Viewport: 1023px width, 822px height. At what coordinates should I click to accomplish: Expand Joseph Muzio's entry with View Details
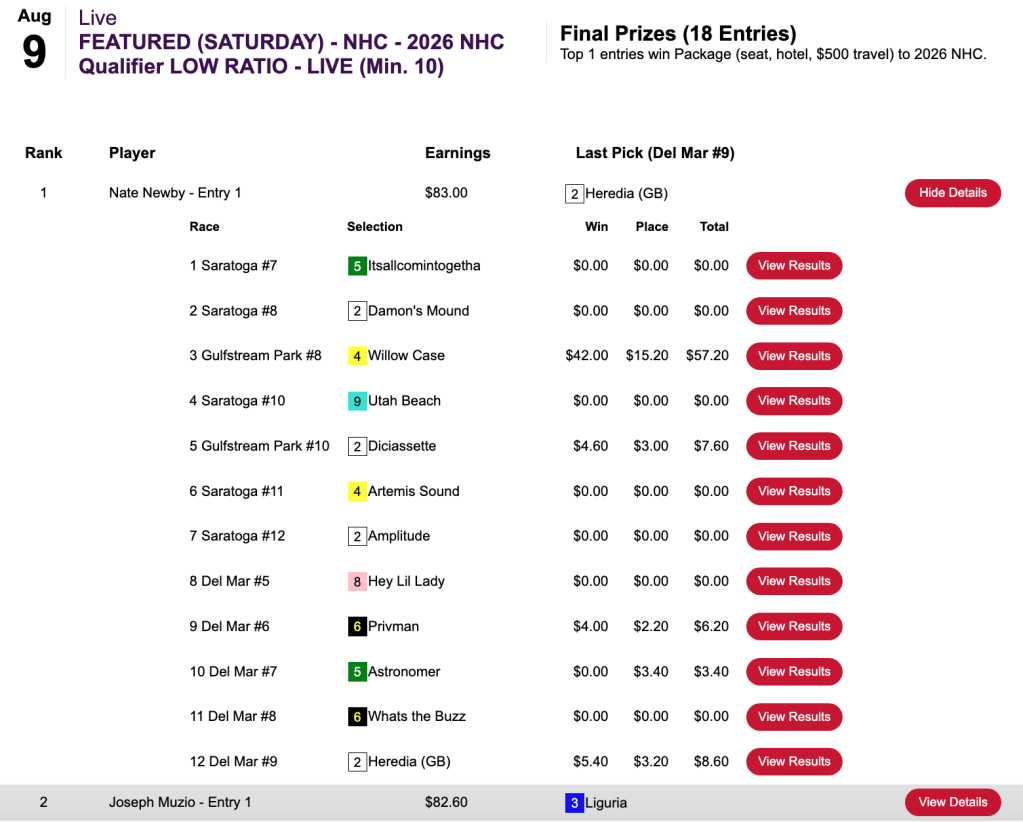point(952,802)
